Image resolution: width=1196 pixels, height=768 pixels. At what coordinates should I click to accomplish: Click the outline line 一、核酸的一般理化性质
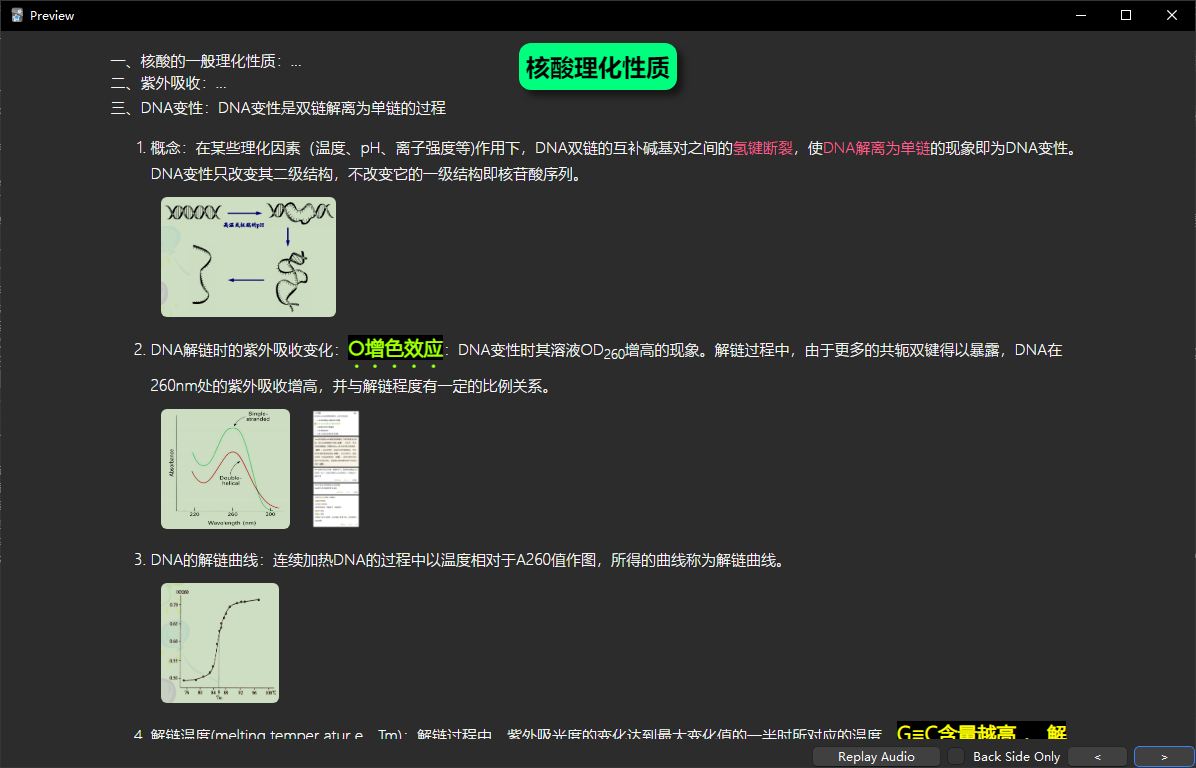pos(206,62)
